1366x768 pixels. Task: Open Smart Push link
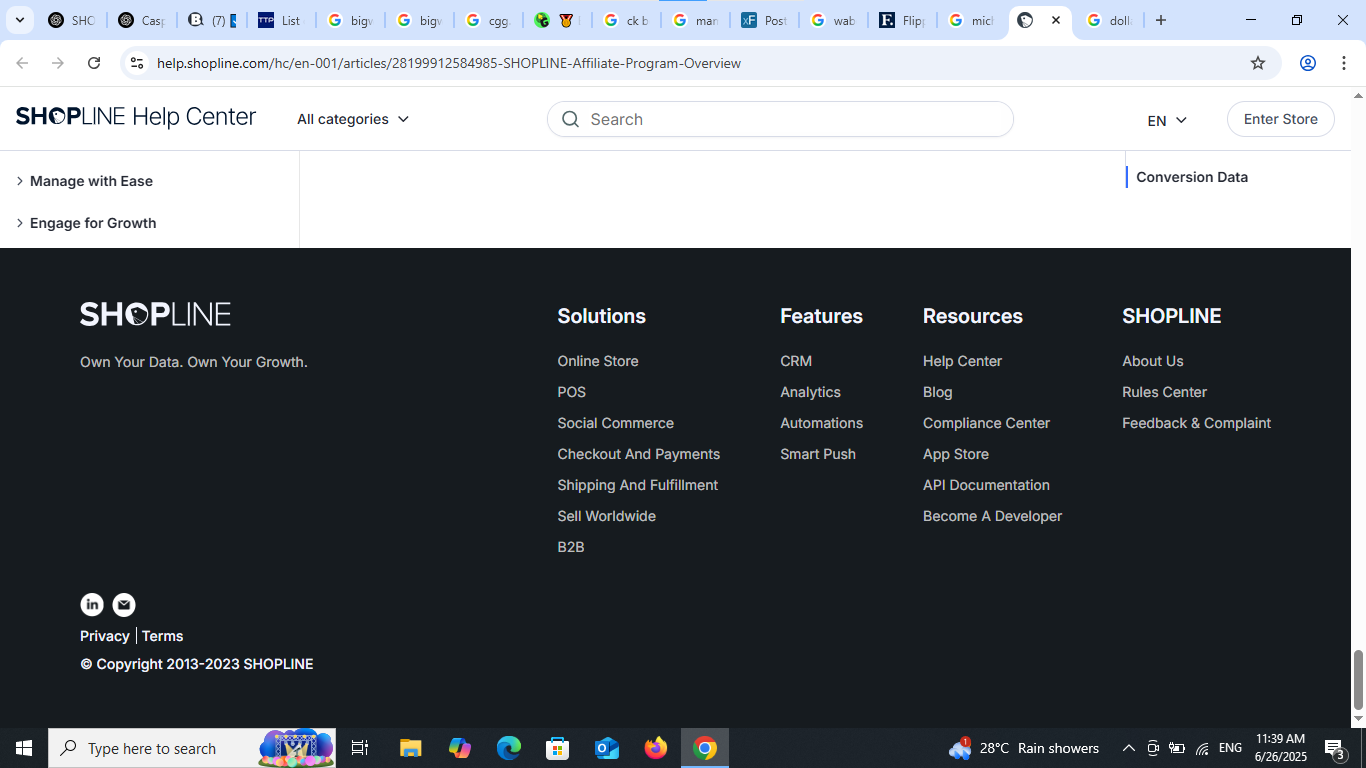pos(818,454)
